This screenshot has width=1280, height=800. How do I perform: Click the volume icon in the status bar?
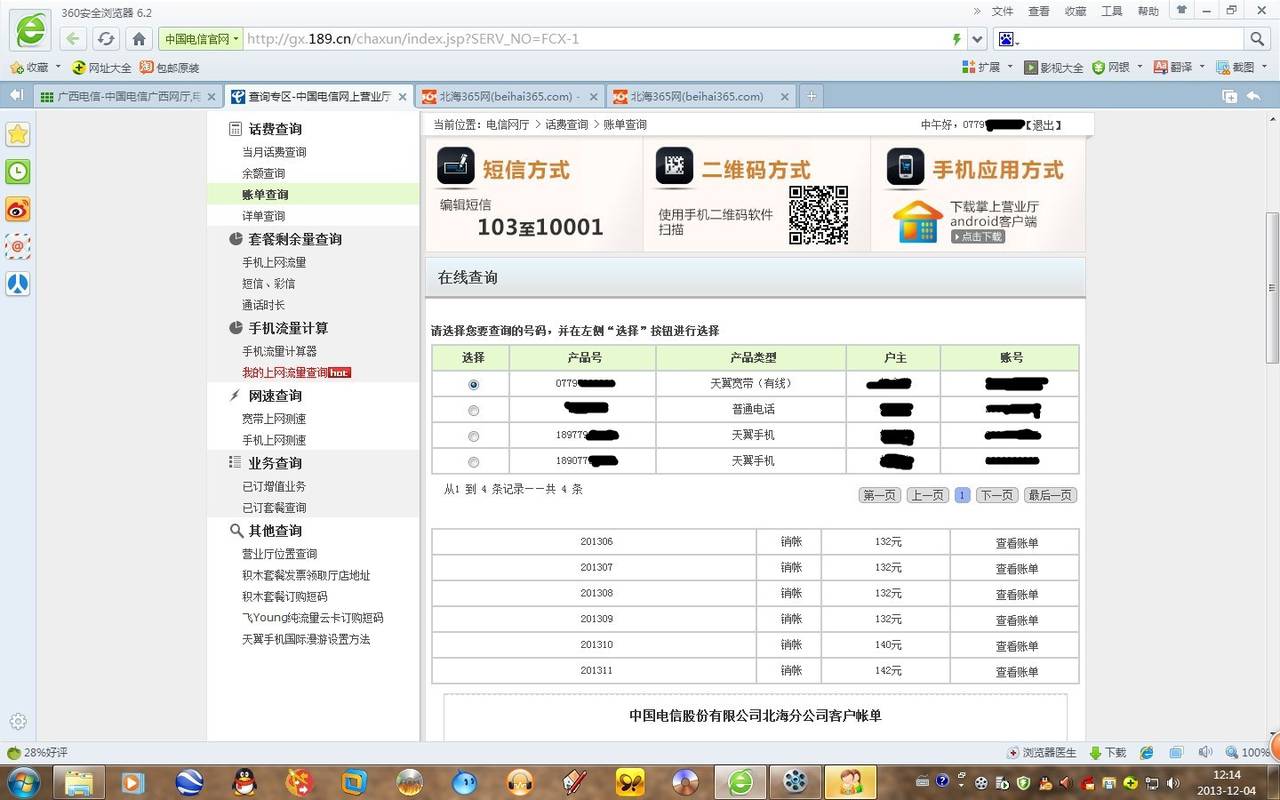click(x=1205, y=752)
